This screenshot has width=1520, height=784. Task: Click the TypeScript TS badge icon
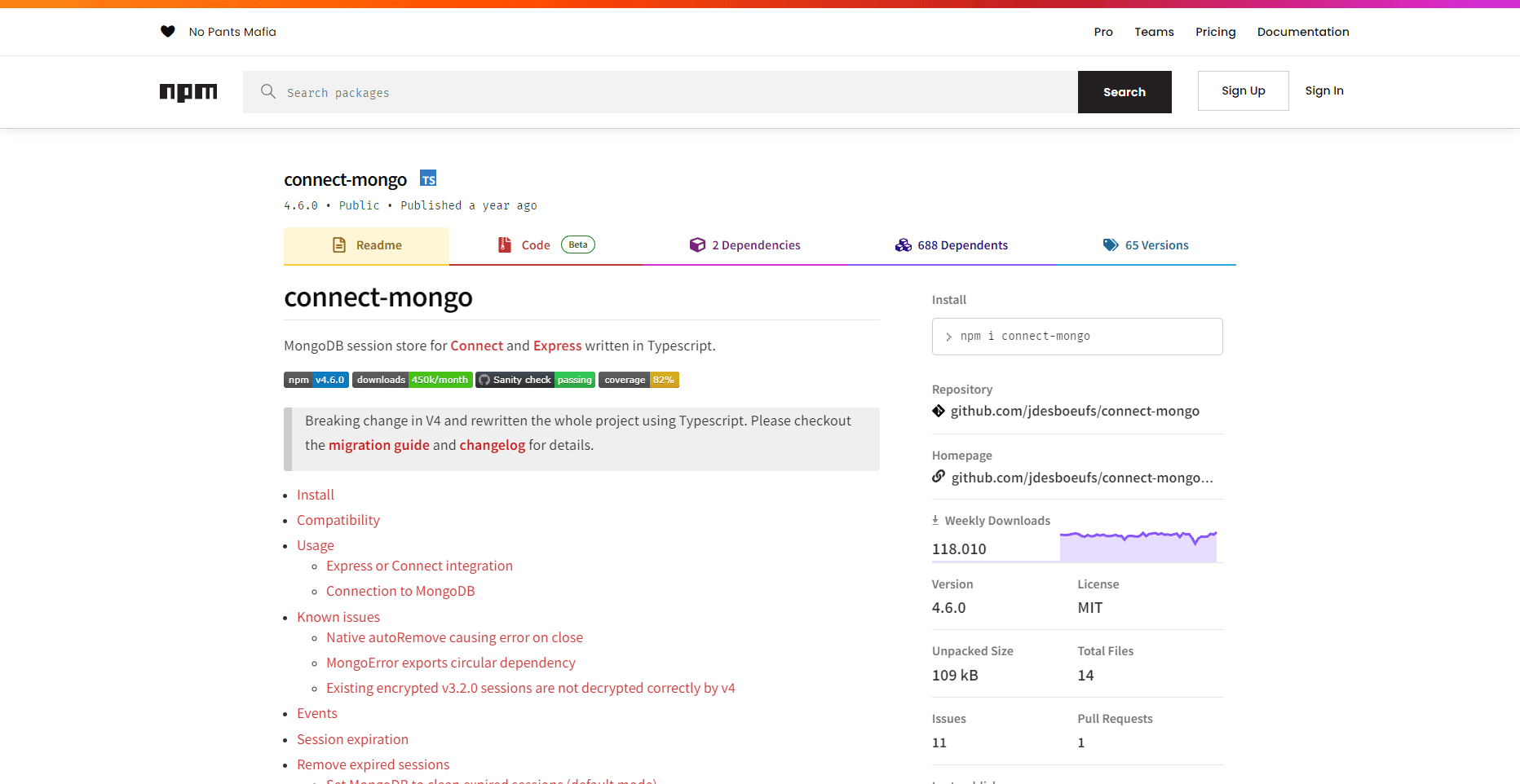pos(428,178)
